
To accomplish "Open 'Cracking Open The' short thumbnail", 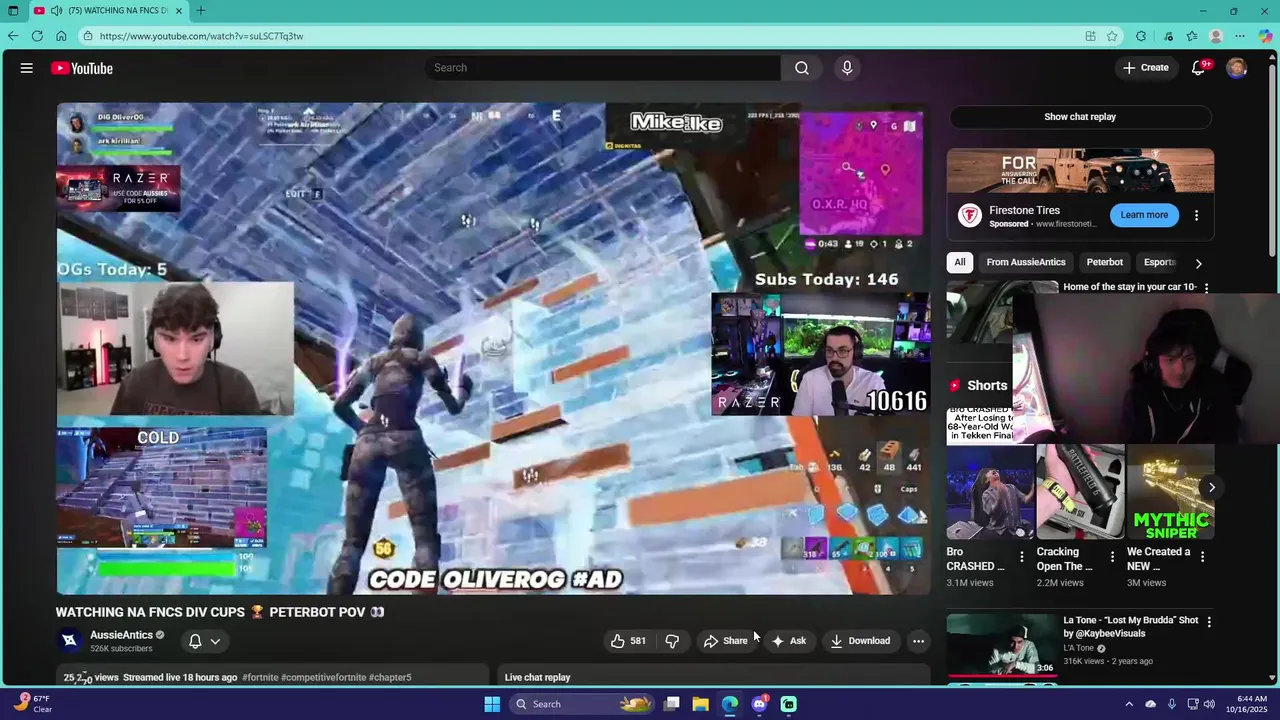I will point(1080,492).
